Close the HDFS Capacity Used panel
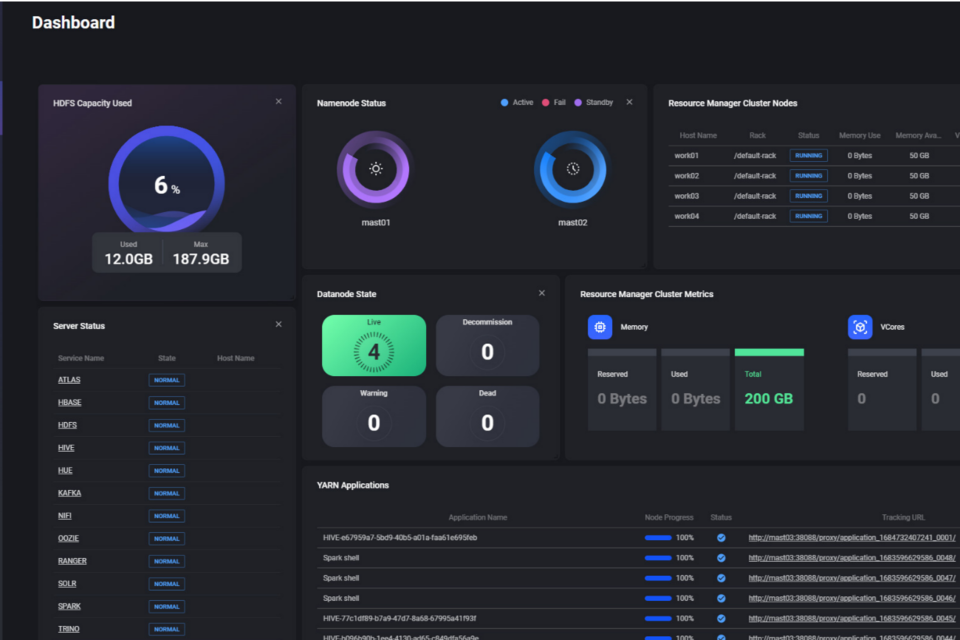Screen dimensions: 960x640 tap(279, 102)
